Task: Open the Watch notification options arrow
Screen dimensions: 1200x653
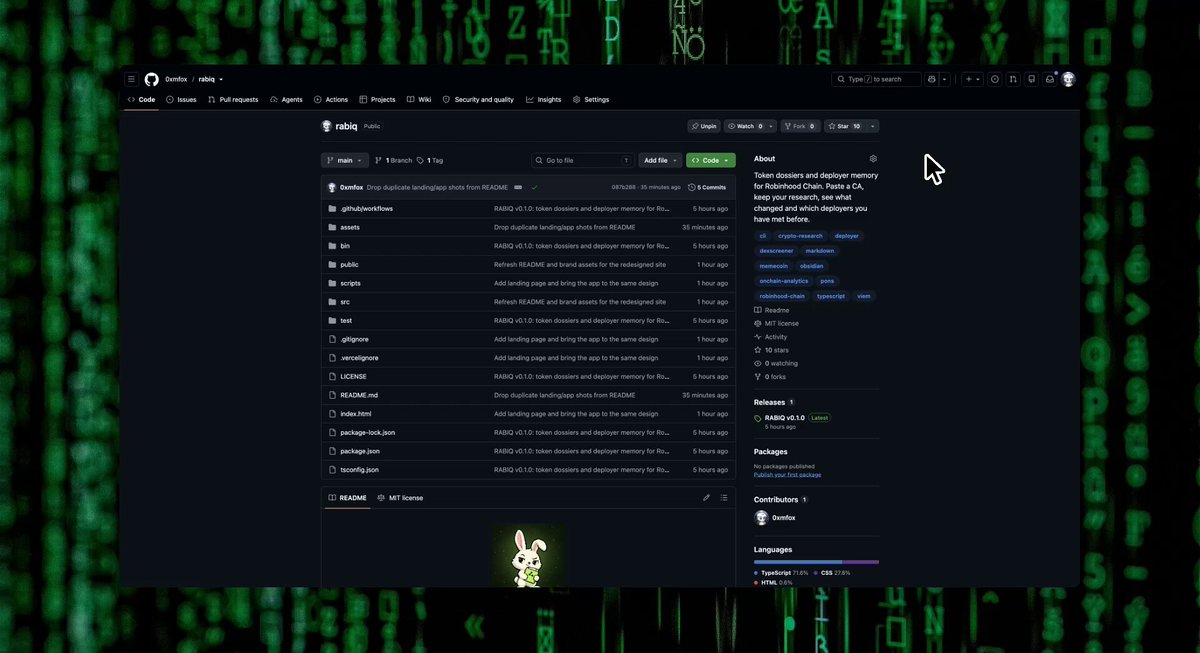Action: (772, 126)
